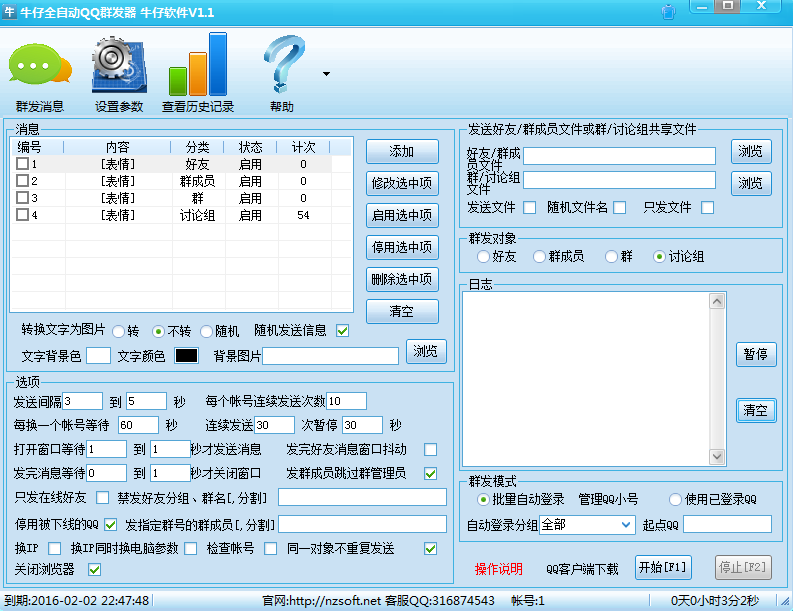Click the 每个帐号连续发送次数 input field
The width and height of the screenshot is (793, 611).
point(346,401)
